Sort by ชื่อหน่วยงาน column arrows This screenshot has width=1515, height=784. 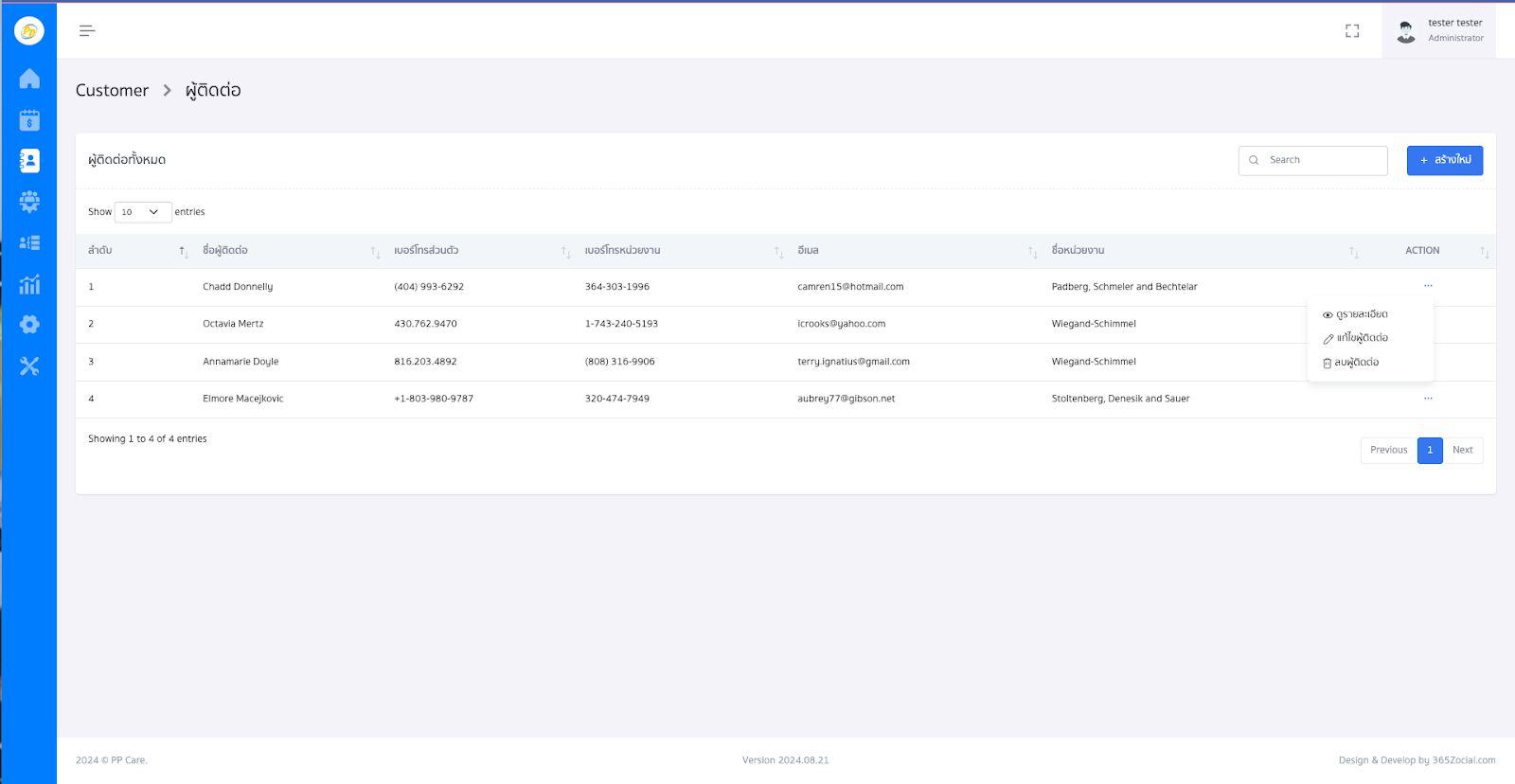point(1354,252)
